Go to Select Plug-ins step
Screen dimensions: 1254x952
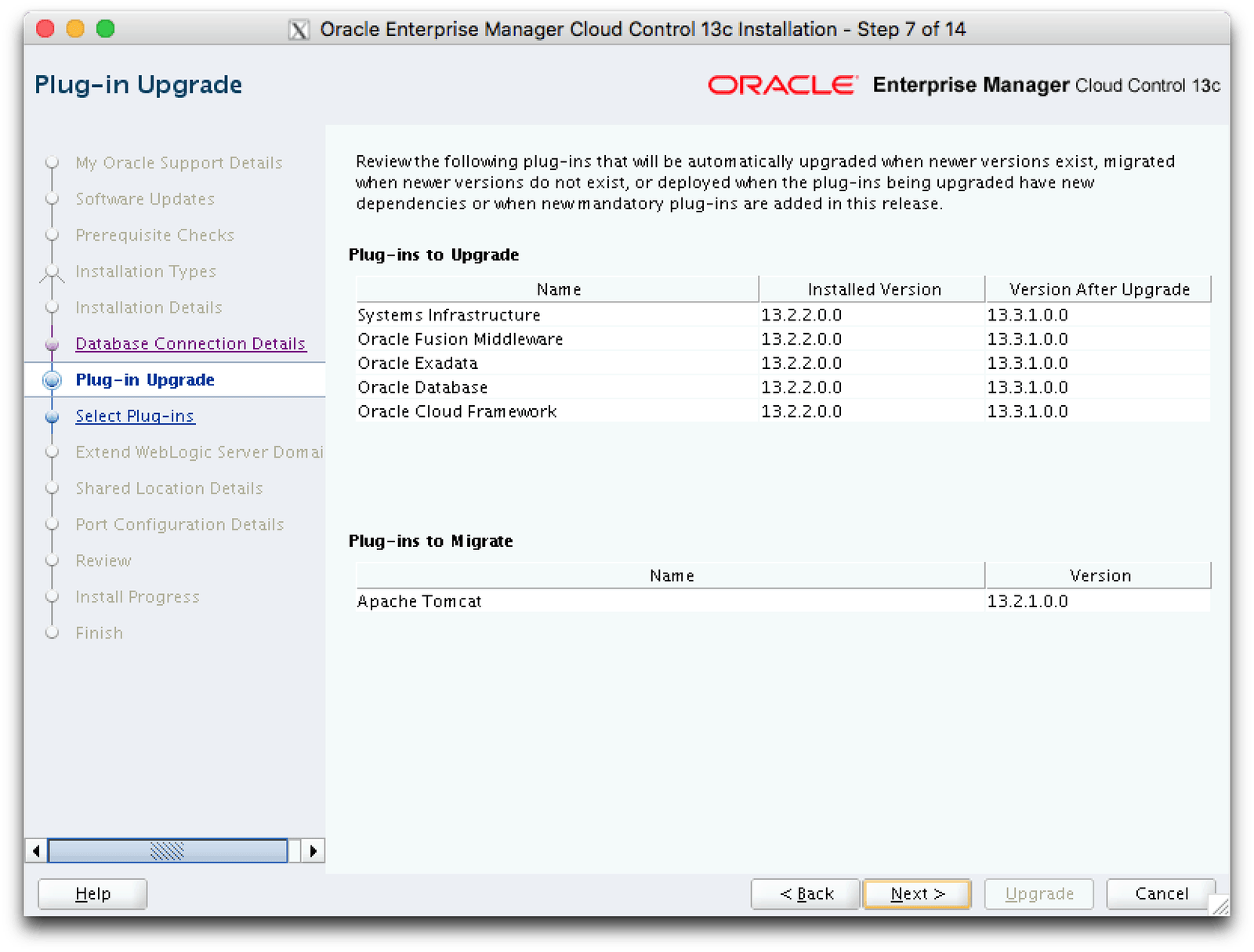(x=135, y=416)
